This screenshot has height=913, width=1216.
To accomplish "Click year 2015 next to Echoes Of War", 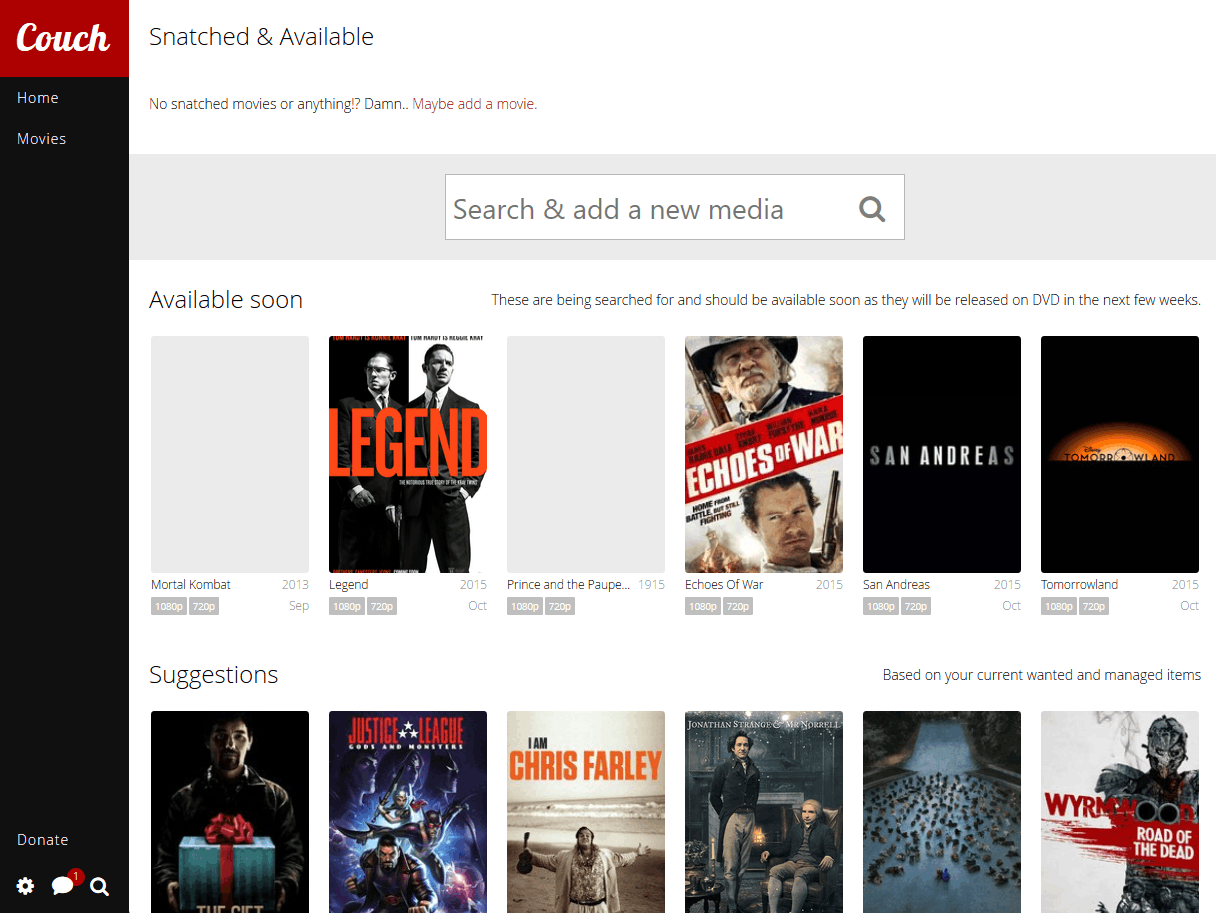I will 829,585.
